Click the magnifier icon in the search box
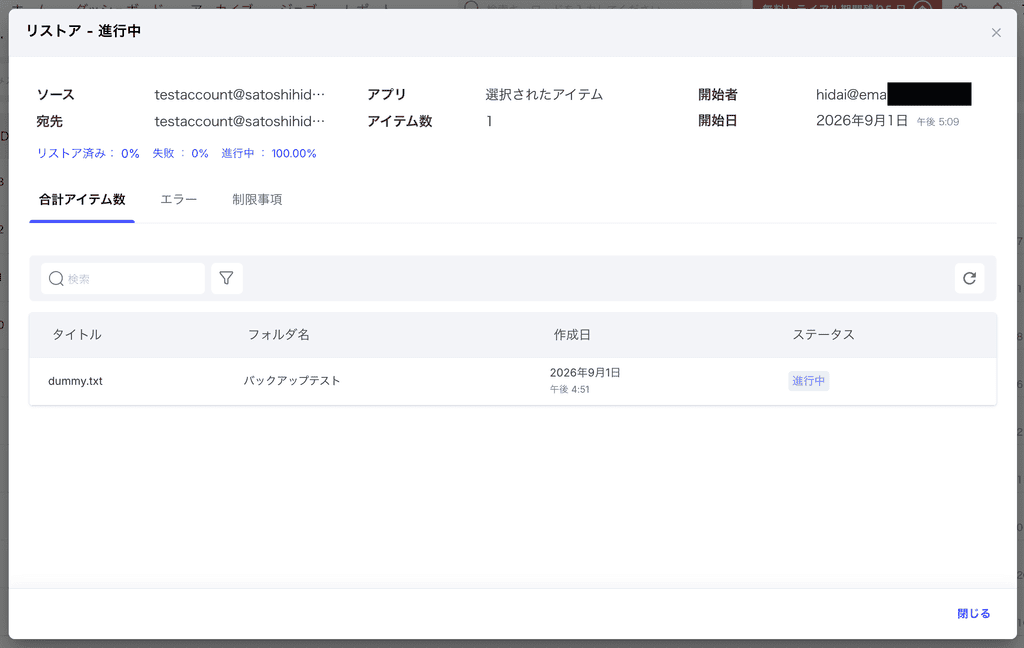This screenshot has width=1024, height=648. coord(56,279)
